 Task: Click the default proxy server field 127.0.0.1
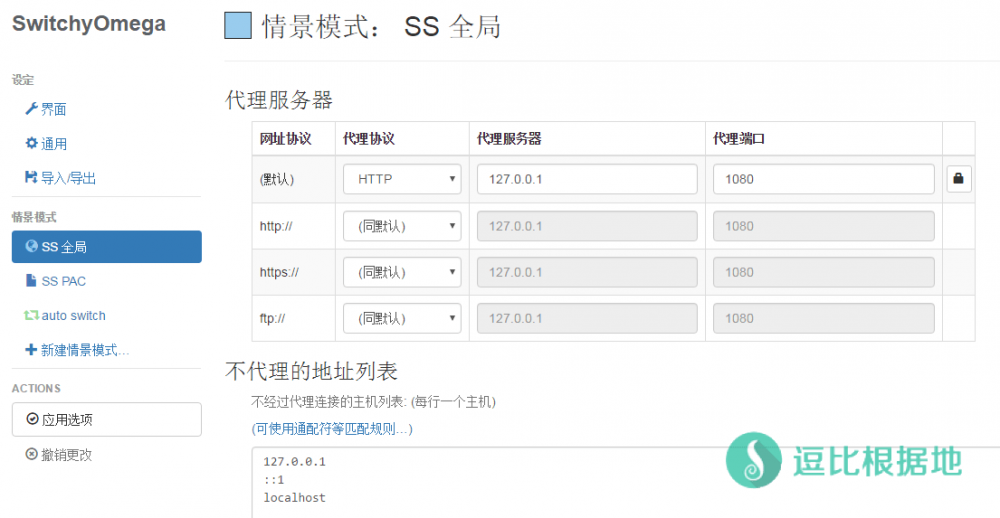click(x=587, y=179)
